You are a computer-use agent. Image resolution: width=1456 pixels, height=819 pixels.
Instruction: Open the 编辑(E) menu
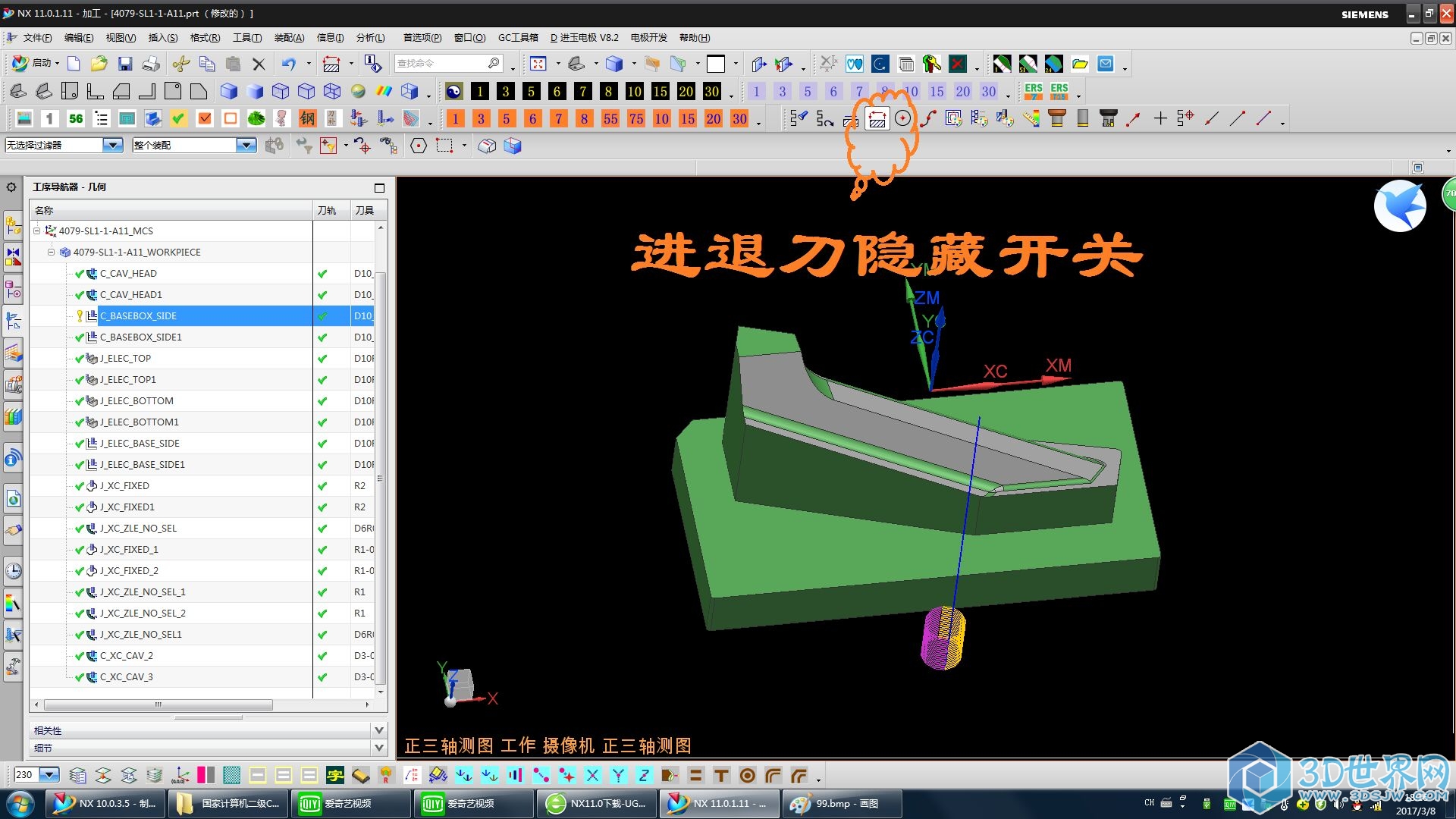79,37
